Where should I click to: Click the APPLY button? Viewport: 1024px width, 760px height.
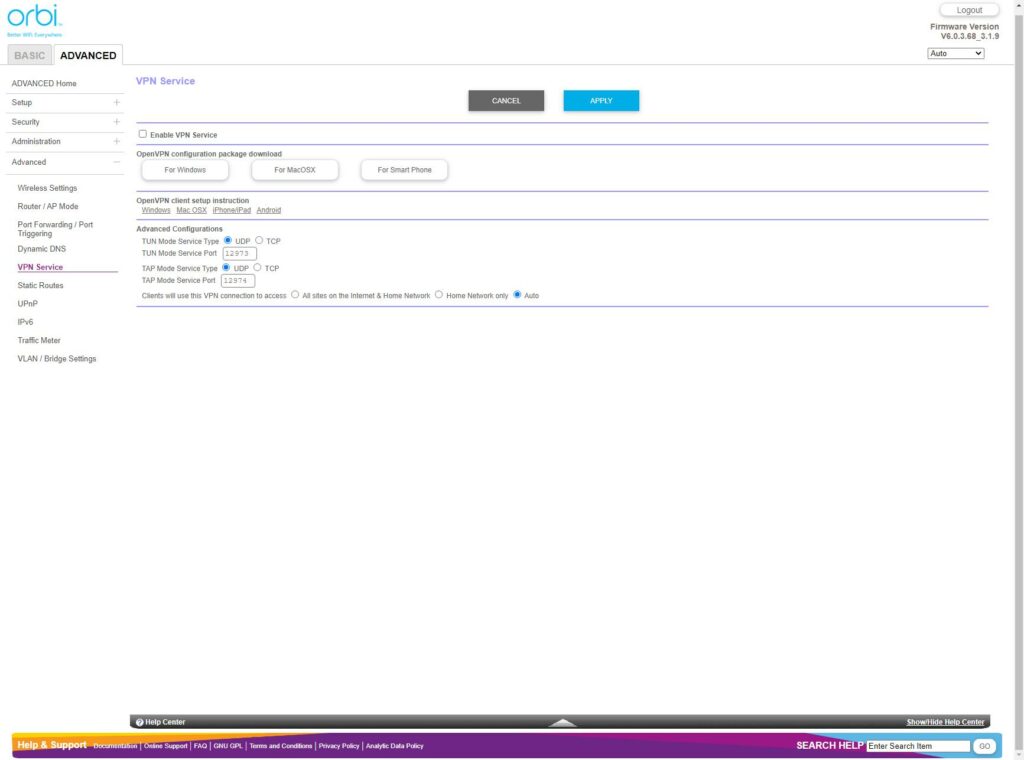(x=601, y=101)
